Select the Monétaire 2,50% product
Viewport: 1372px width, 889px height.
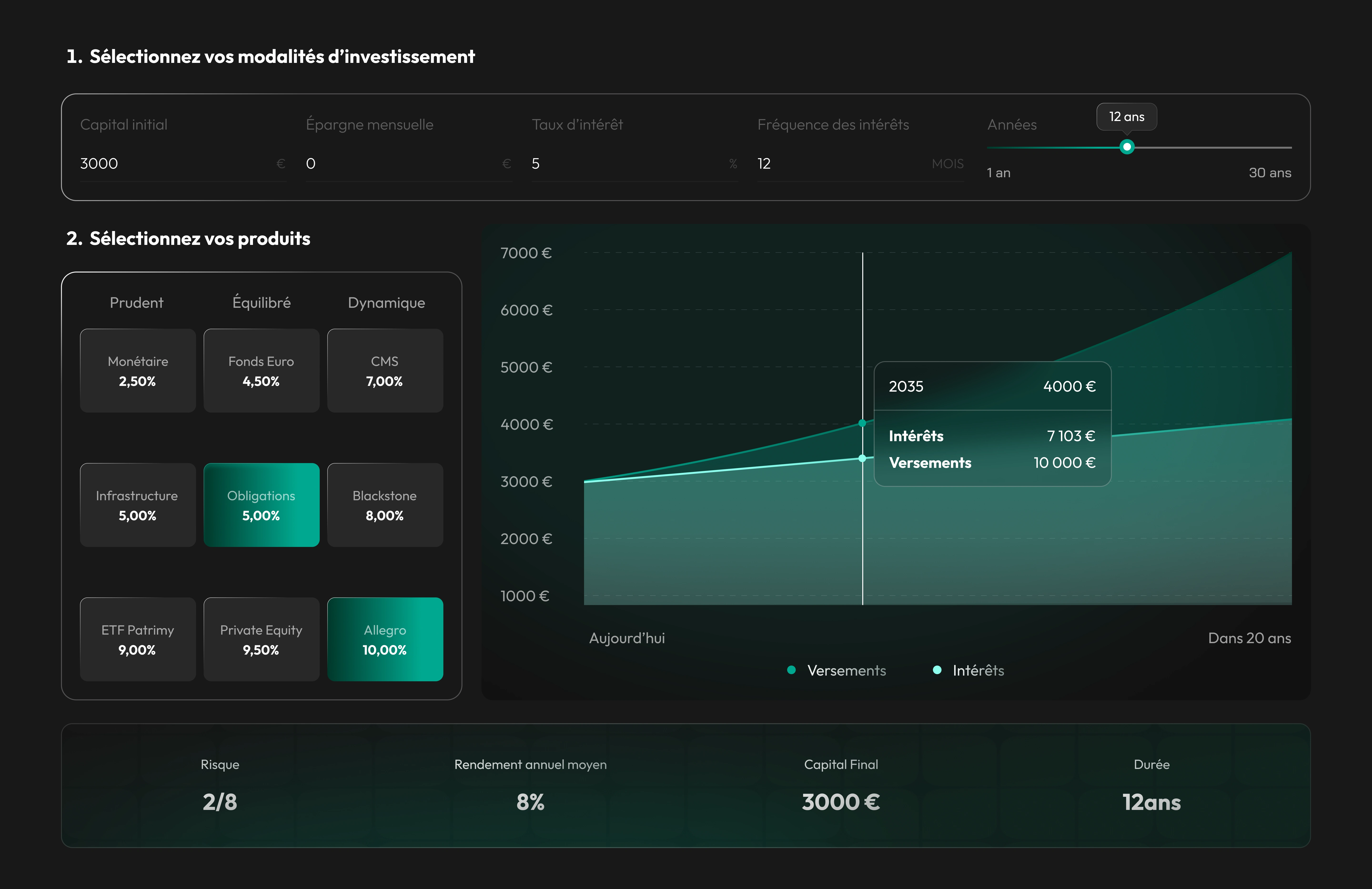pos(137,371)
